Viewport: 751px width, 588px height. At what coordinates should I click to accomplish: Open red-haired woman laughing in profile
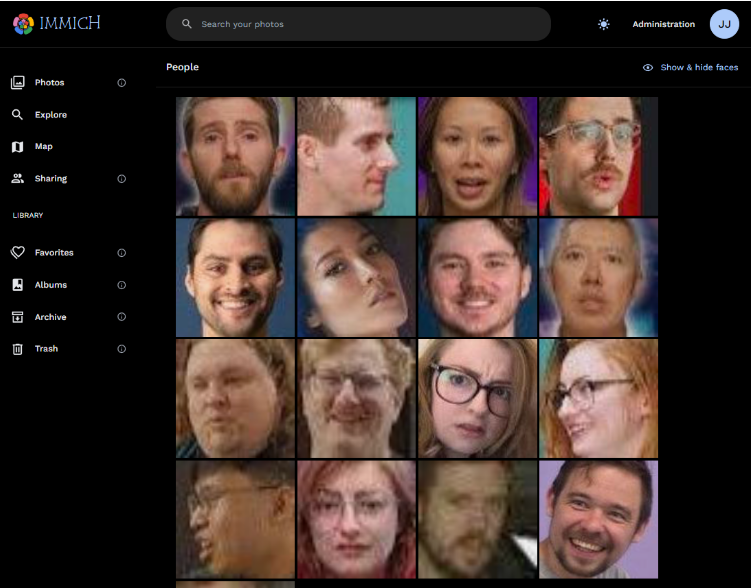coord(598,398)
